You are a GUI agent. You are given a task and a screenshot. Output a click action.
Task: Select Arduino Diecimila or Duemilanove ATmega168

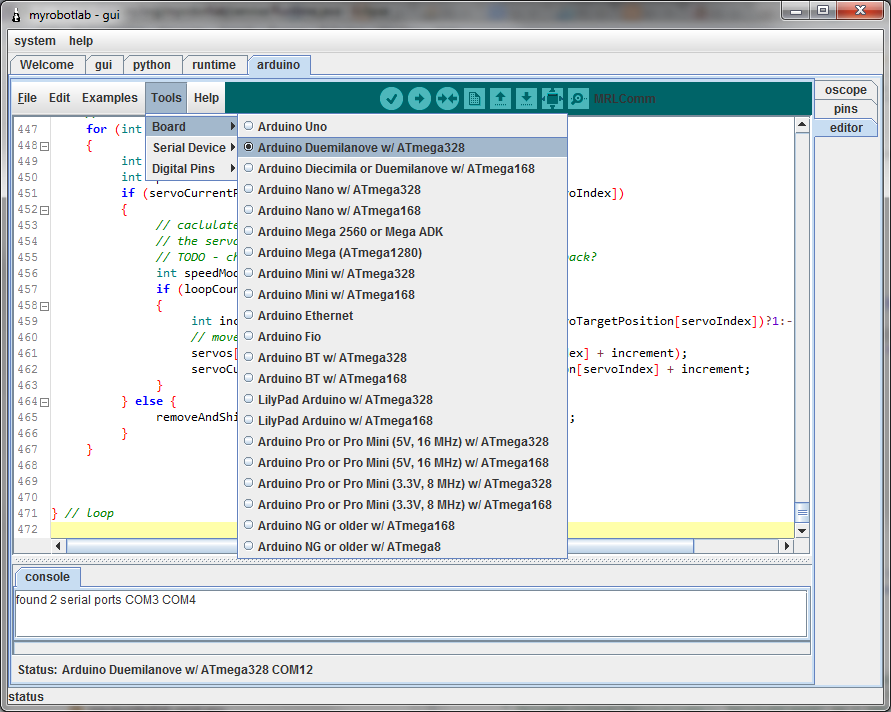pos(402,169)
